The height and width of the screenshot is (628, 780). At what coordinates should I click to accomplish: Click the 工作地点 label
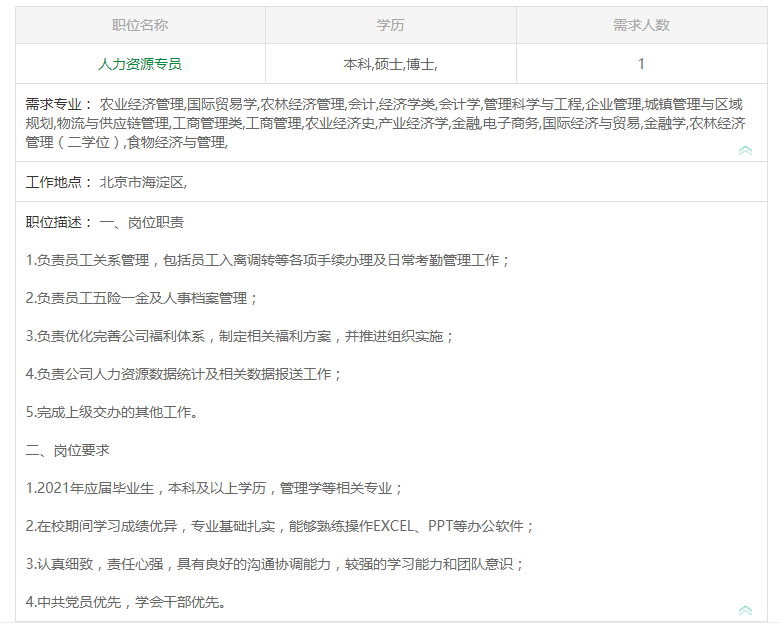click(59, 182)
